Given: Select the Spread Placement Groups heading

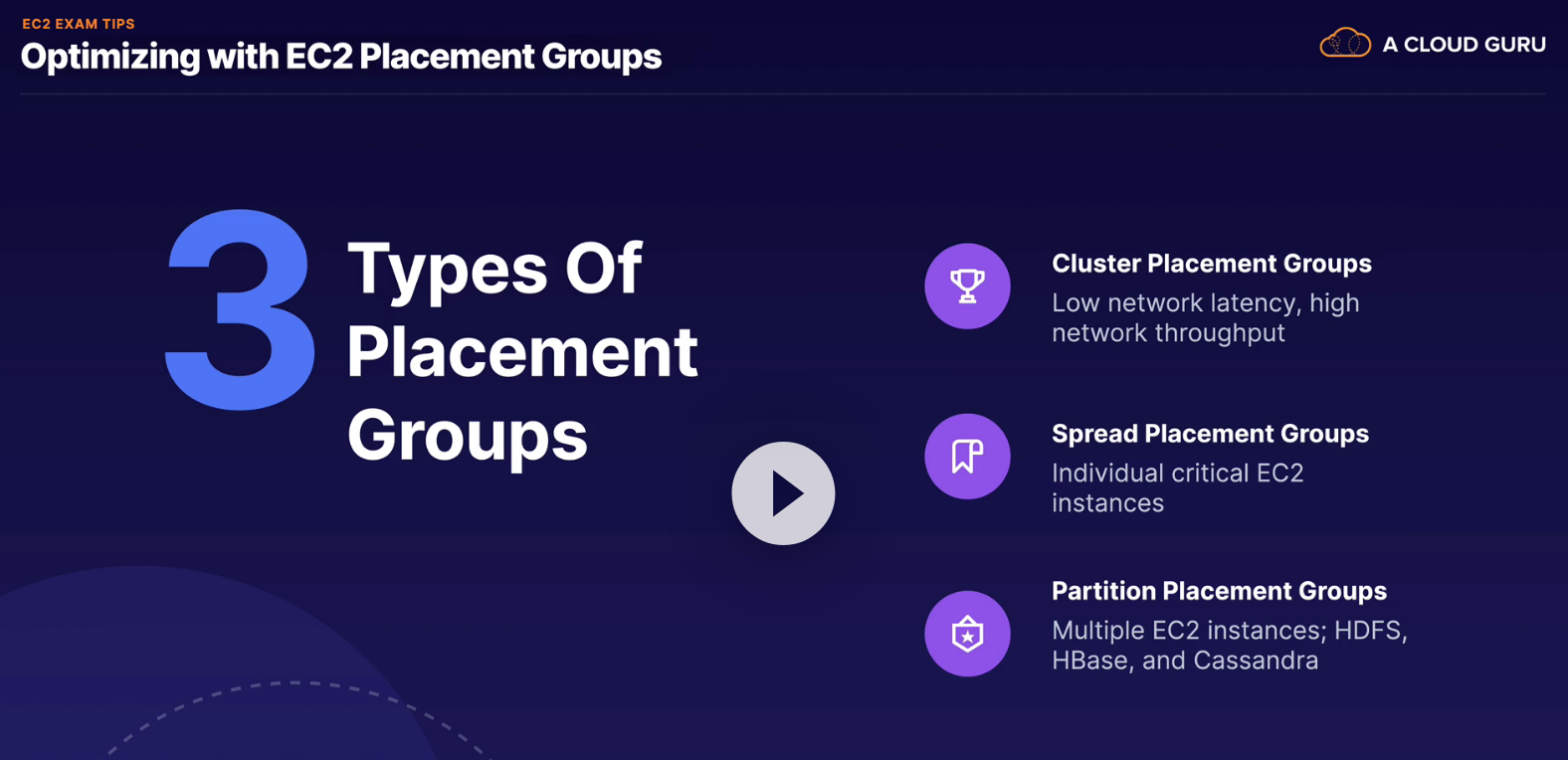Looking at the screenshot, I should 1210,434.
